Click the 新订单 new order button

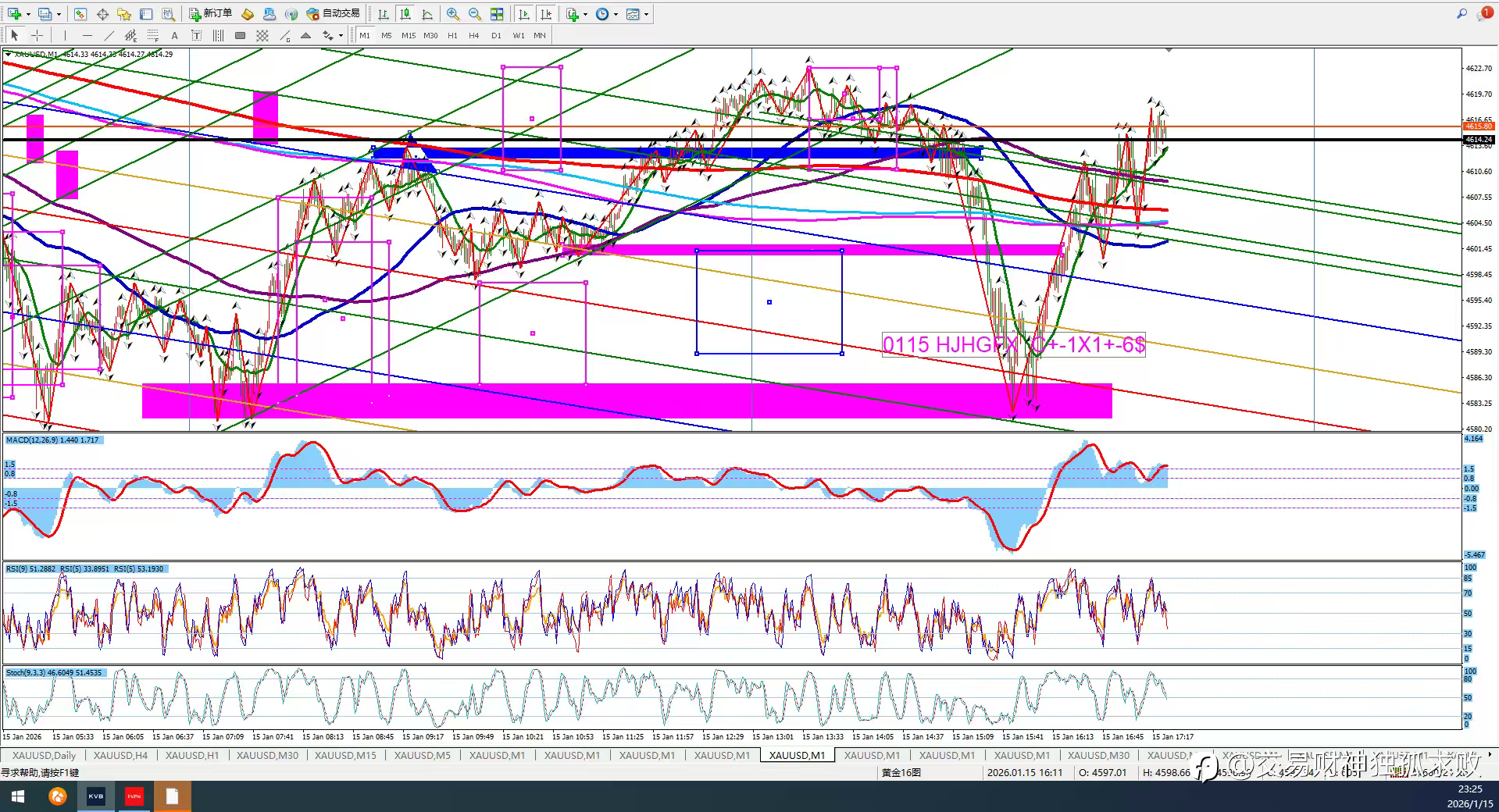tap(210, 14)
